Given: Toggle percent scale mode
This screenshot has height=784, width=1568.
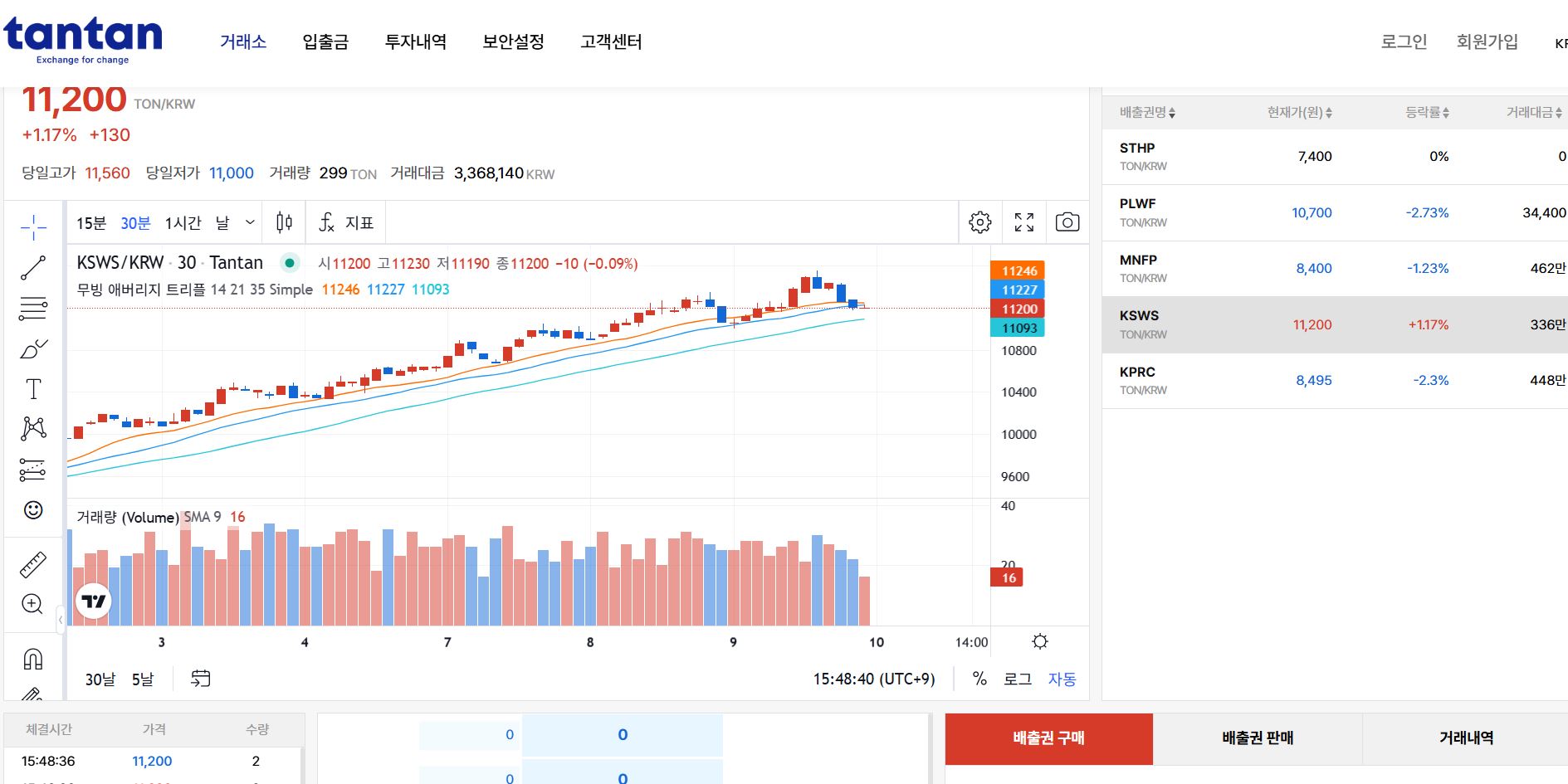Looking at the screenshot, I should coord(979,679).
